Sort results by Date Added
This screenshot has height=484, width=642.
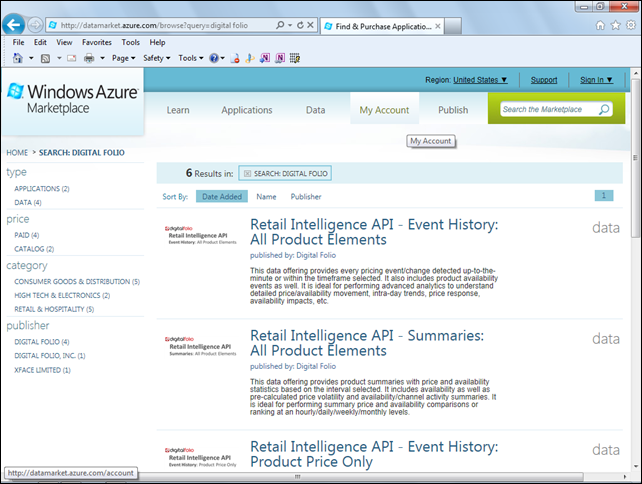pyautogui.click(x=222, y=197)
